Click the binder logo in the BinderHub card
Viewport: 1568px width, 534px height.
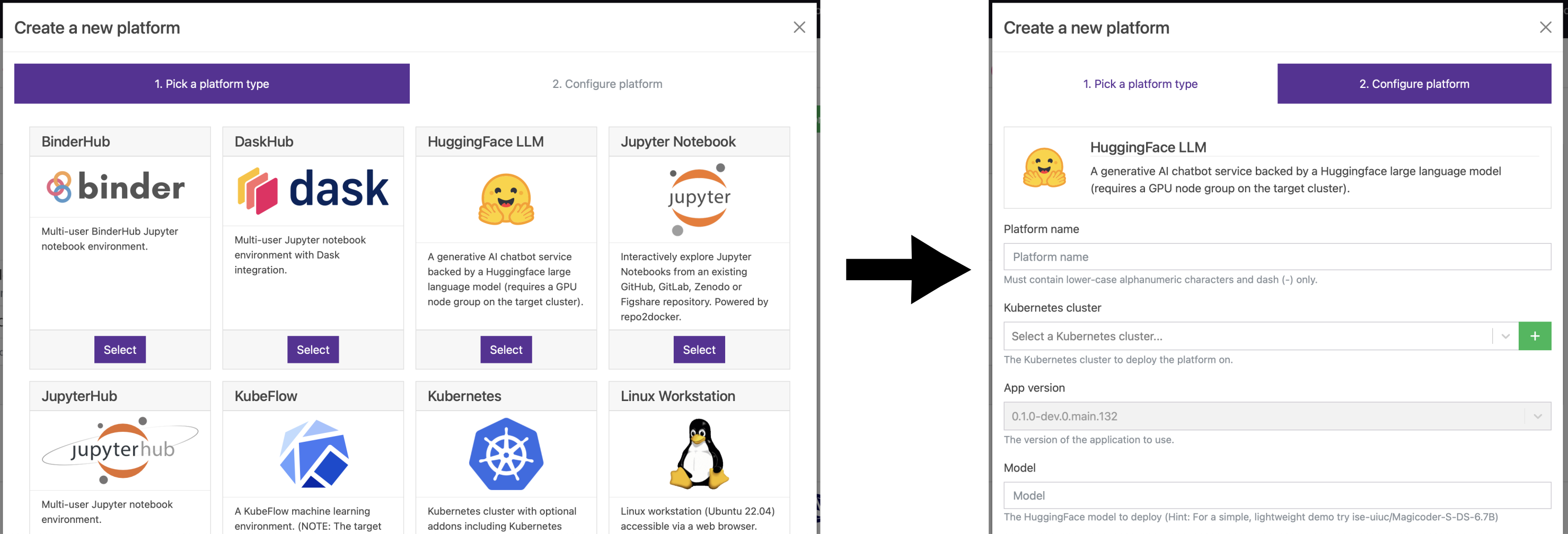tap(116, 186)
